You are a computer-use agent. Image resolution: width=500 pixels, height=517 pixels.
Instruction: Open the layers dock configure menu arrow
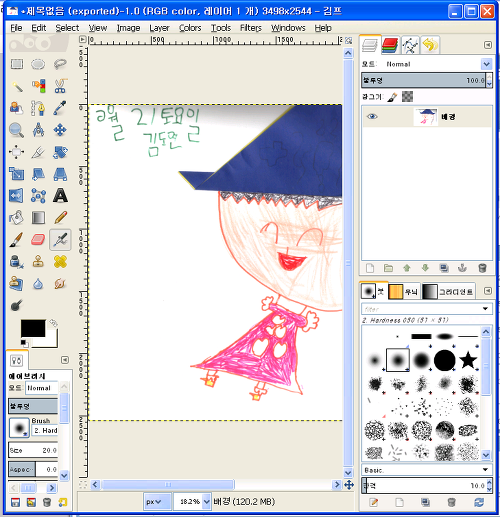pyautogui.click(x=488, y=45)
